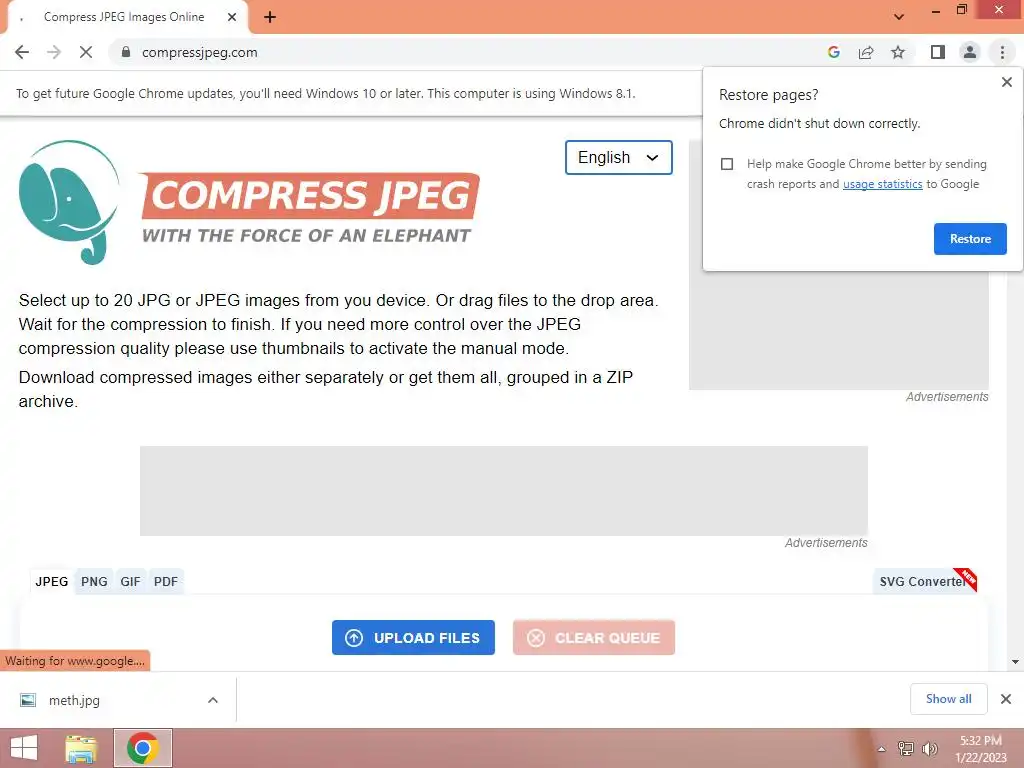Click the Restore button
This screenshot has height=768, width=1024.
tap(970, 239)
